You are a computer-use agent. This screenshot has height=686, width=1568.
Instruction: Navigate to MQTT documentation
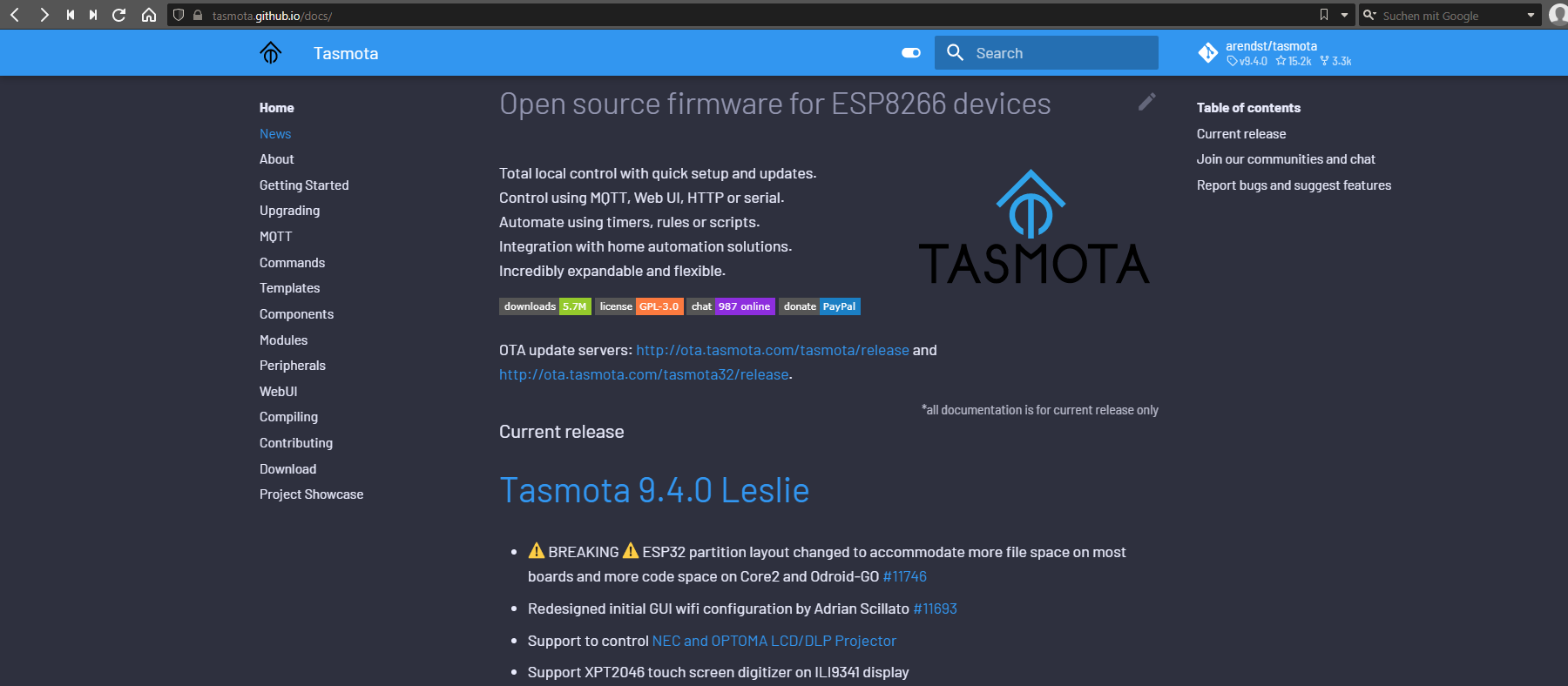click(276, 237)
